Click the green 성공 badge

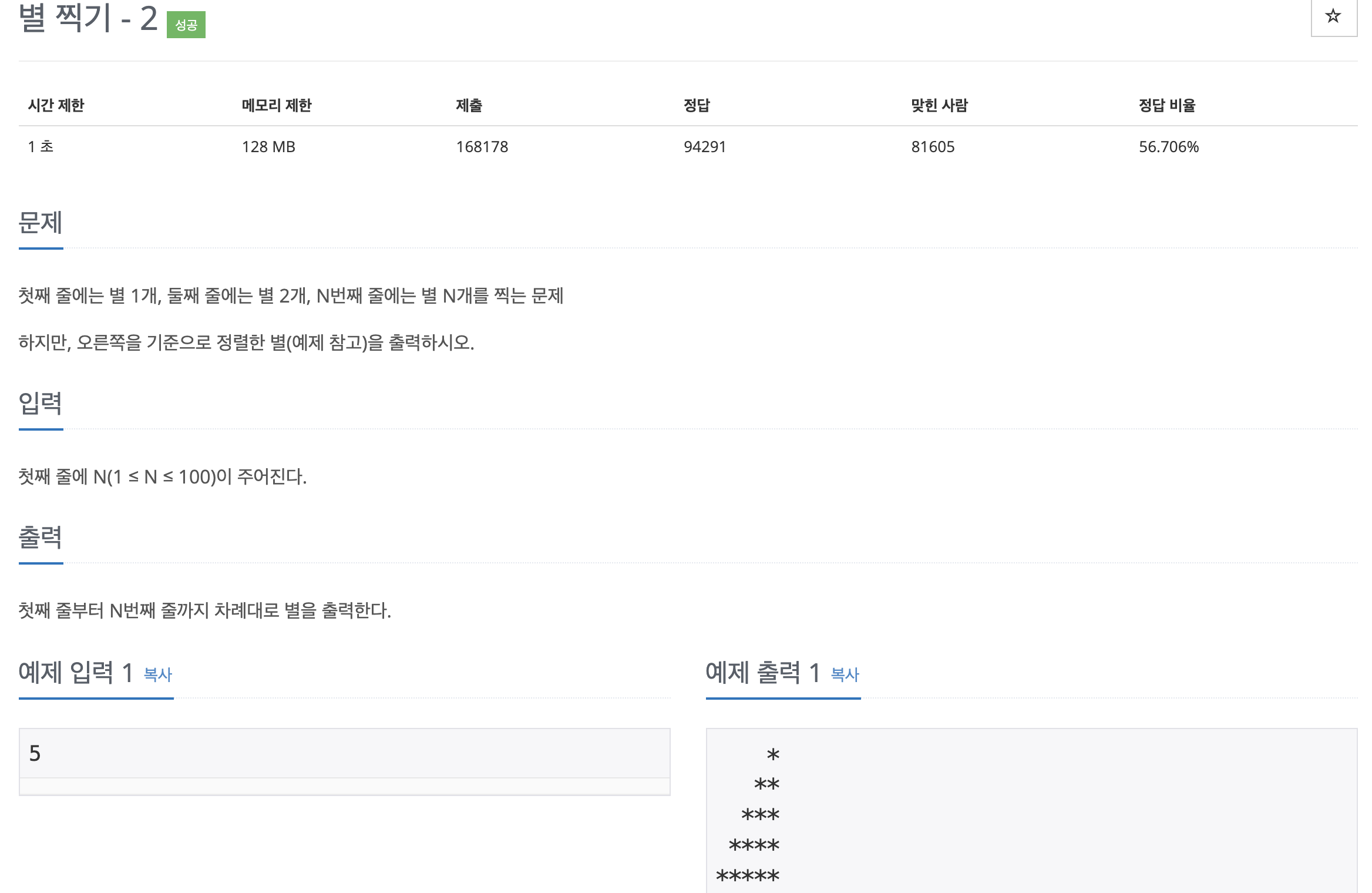coord(186,25)
